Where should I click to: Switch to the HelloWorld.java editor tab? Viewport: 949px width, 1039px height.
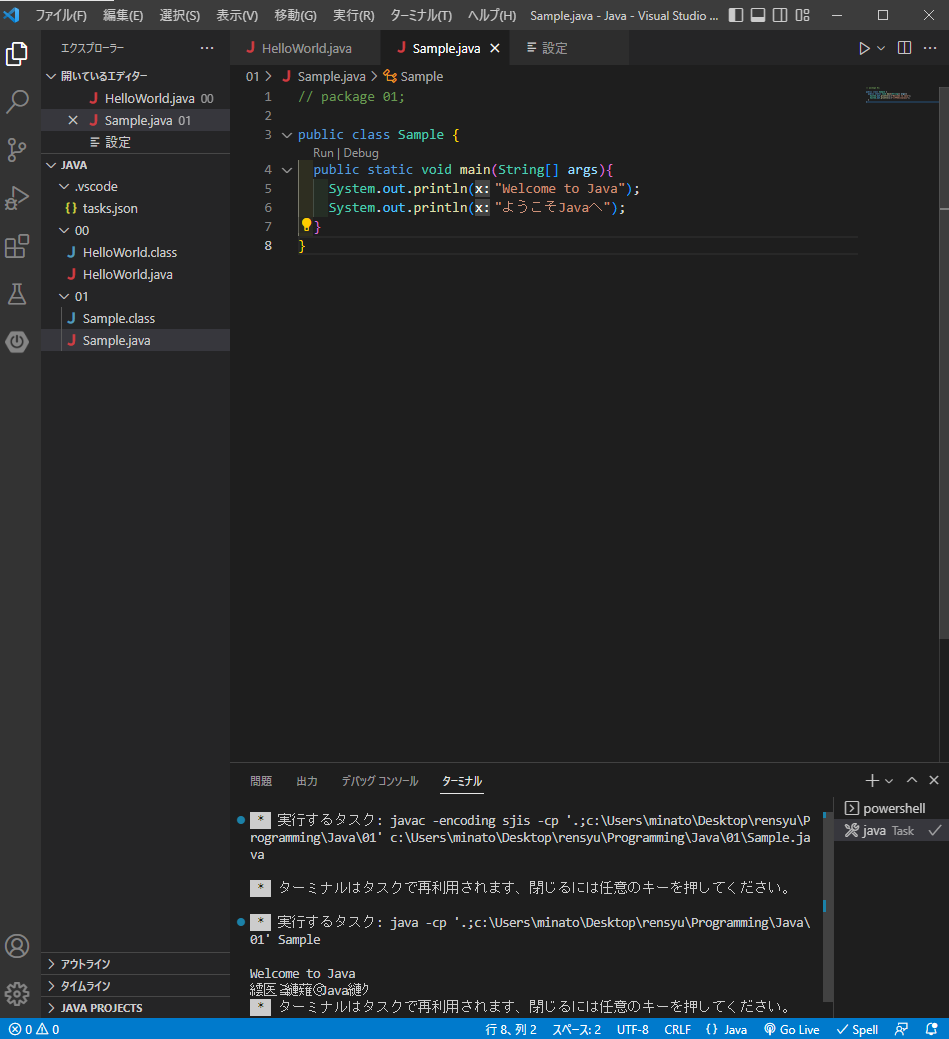coord(305,48)
